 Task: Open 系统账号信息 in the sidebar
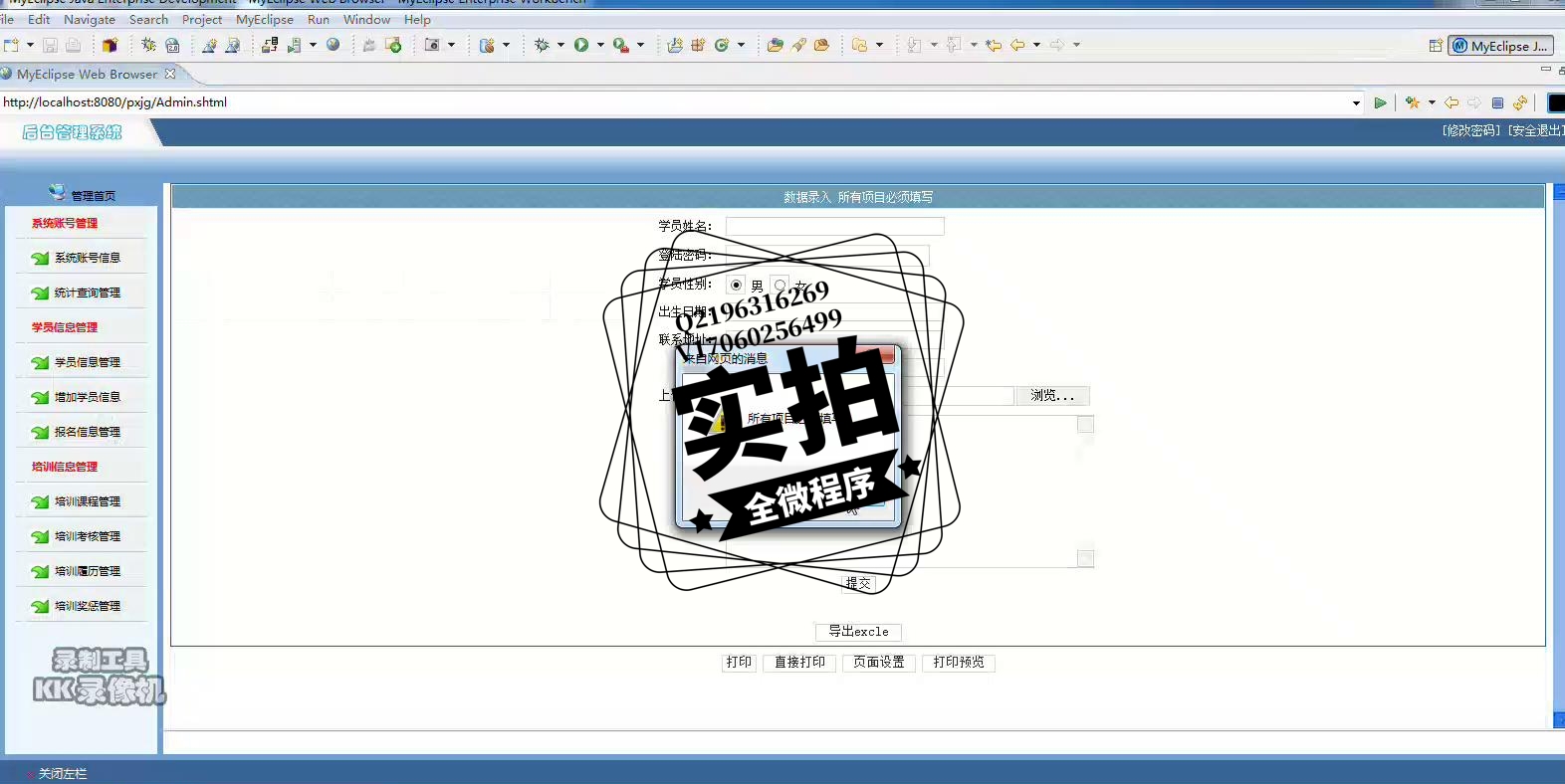87,258
